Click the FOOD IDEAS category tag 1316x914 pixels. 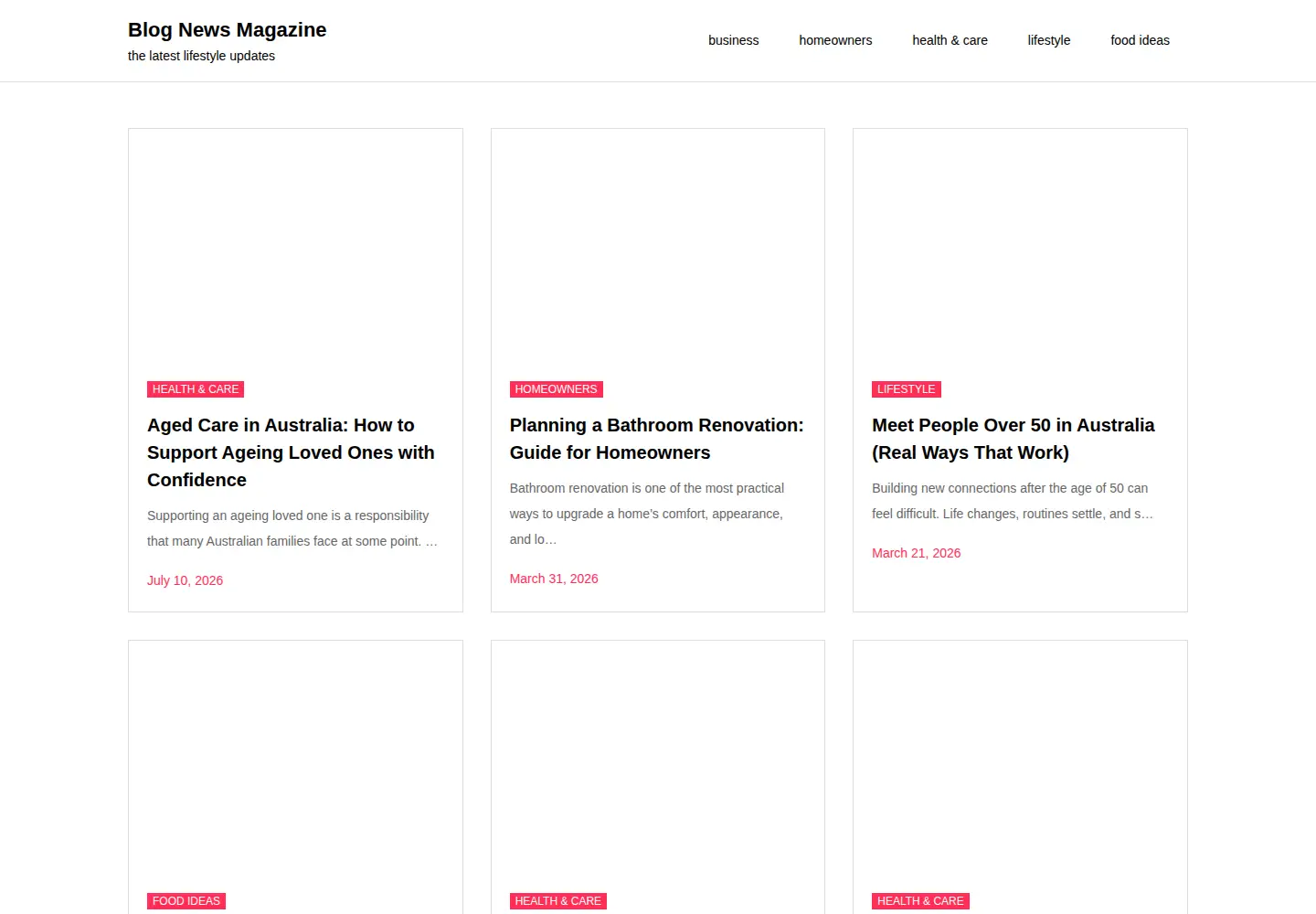tap(186, 901)
